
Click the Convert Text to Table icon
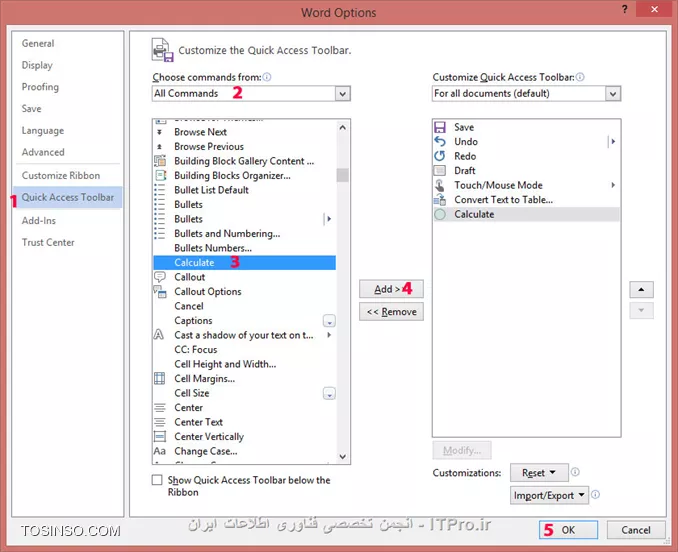tap(440, 200)
